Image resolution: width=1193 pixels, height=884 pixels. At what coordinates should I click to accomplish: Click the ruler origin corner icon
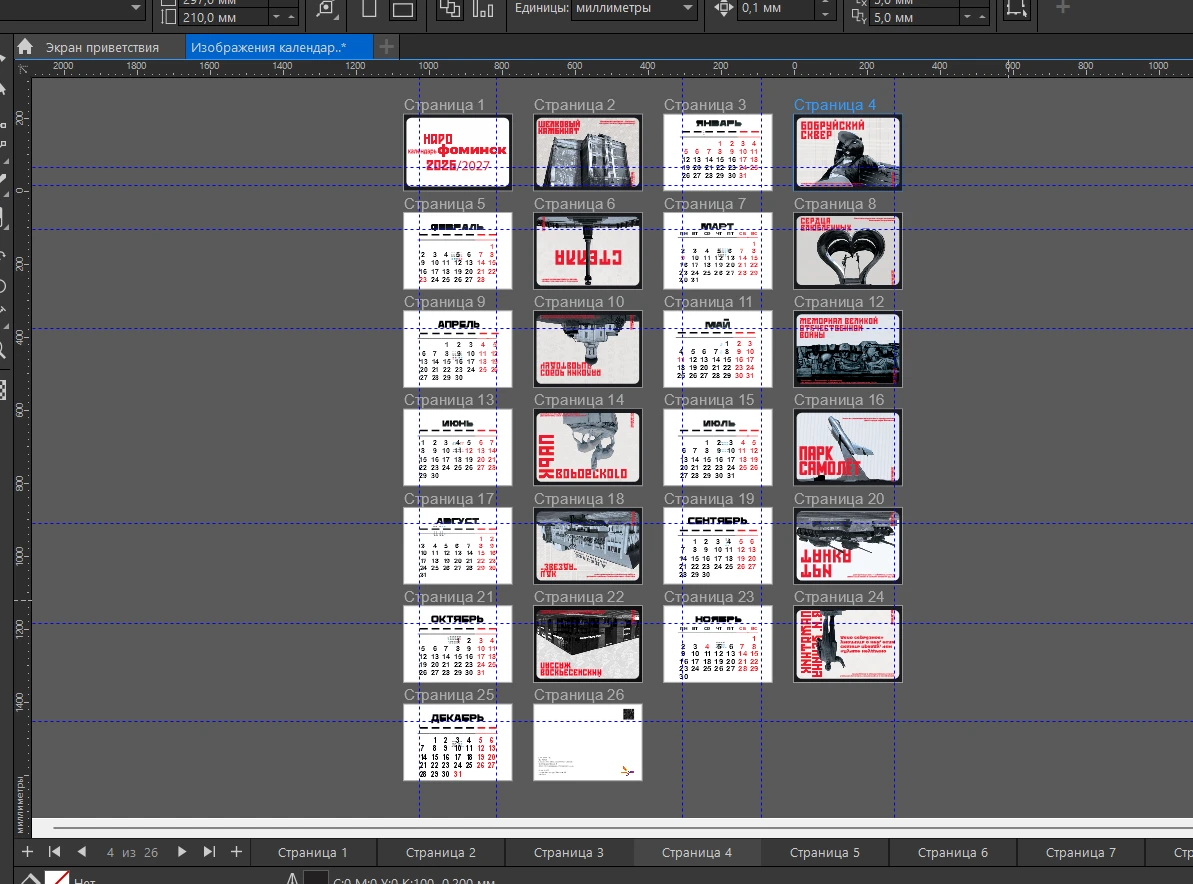[23, 67]
